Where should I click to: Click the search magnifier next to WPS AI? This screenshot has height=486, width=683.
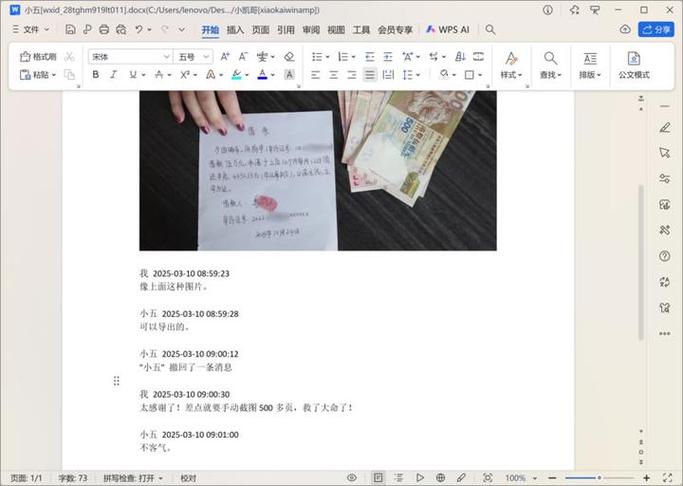[490, 30]
